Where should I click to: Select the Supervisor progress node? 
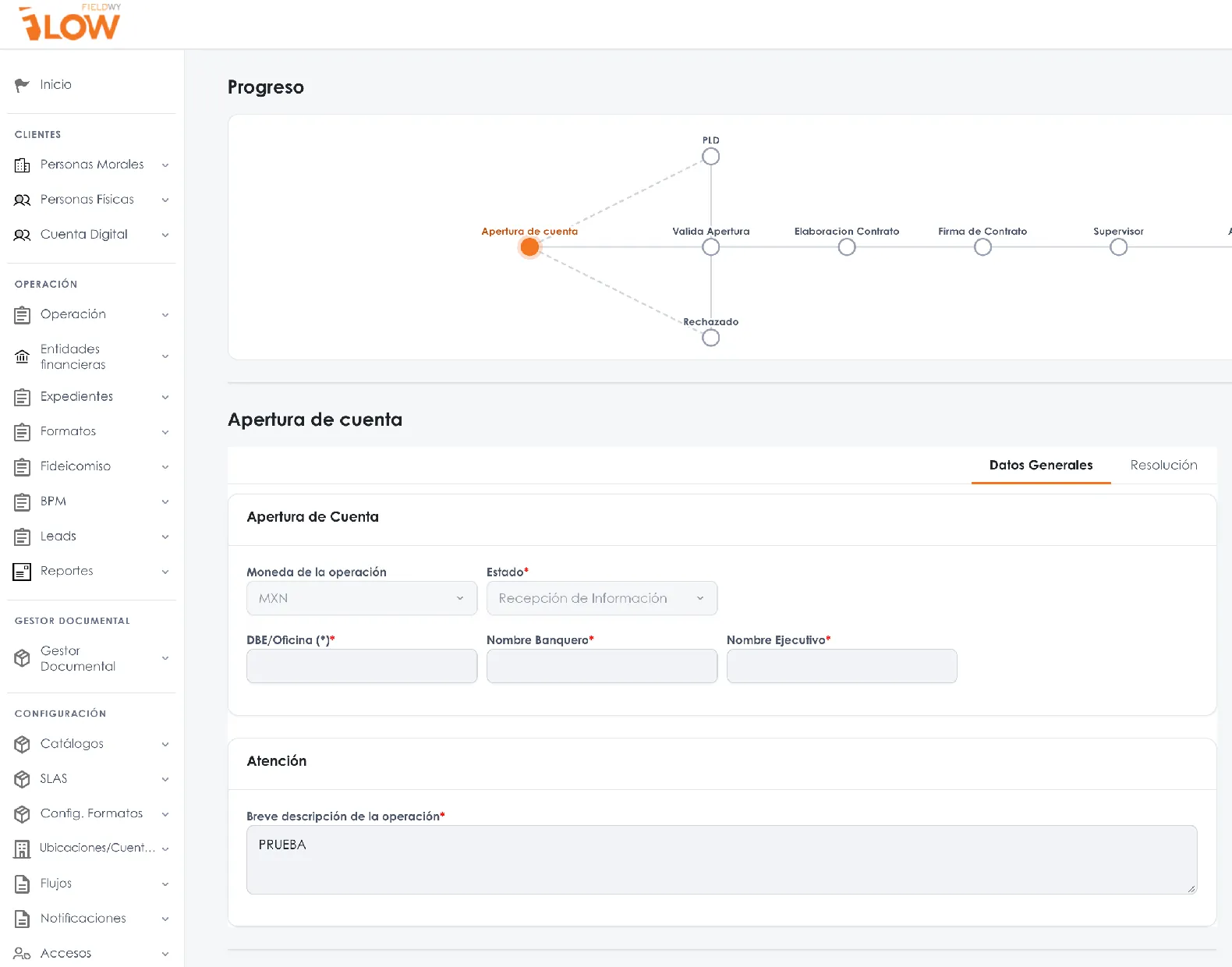coord(1118,247)
